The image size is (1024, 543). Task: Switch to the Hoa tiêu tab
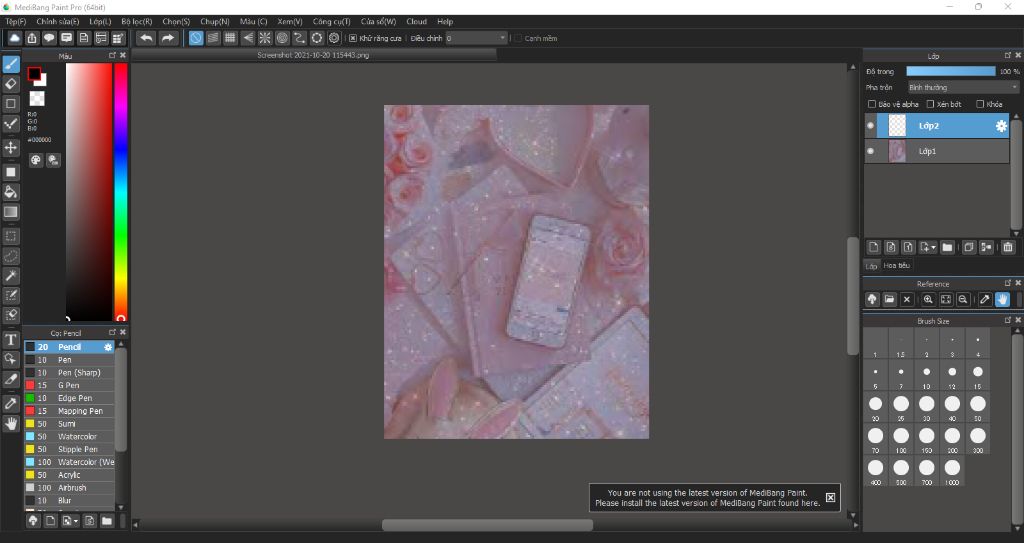896,265
